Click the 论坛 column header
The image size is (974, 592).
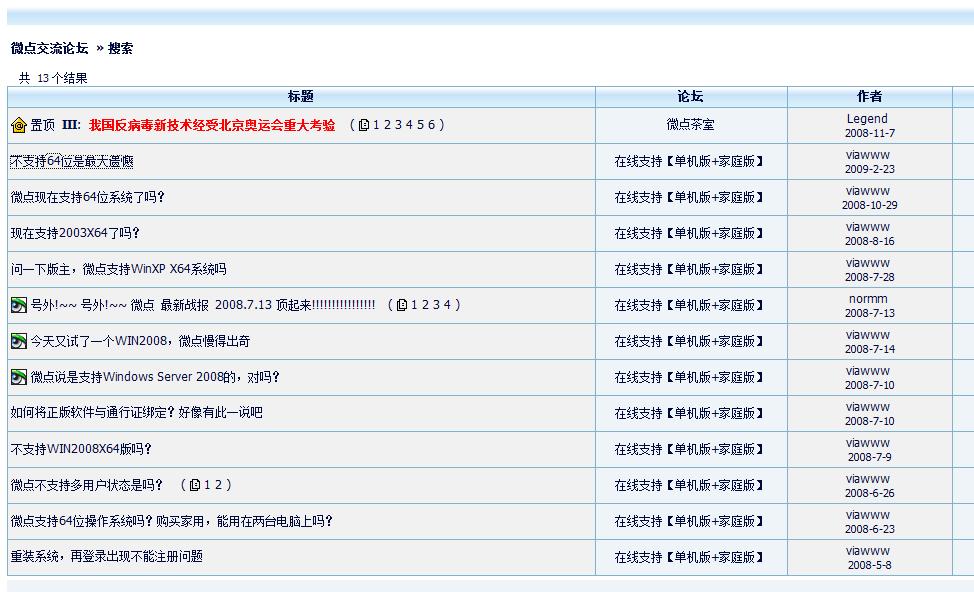point(690,96)
